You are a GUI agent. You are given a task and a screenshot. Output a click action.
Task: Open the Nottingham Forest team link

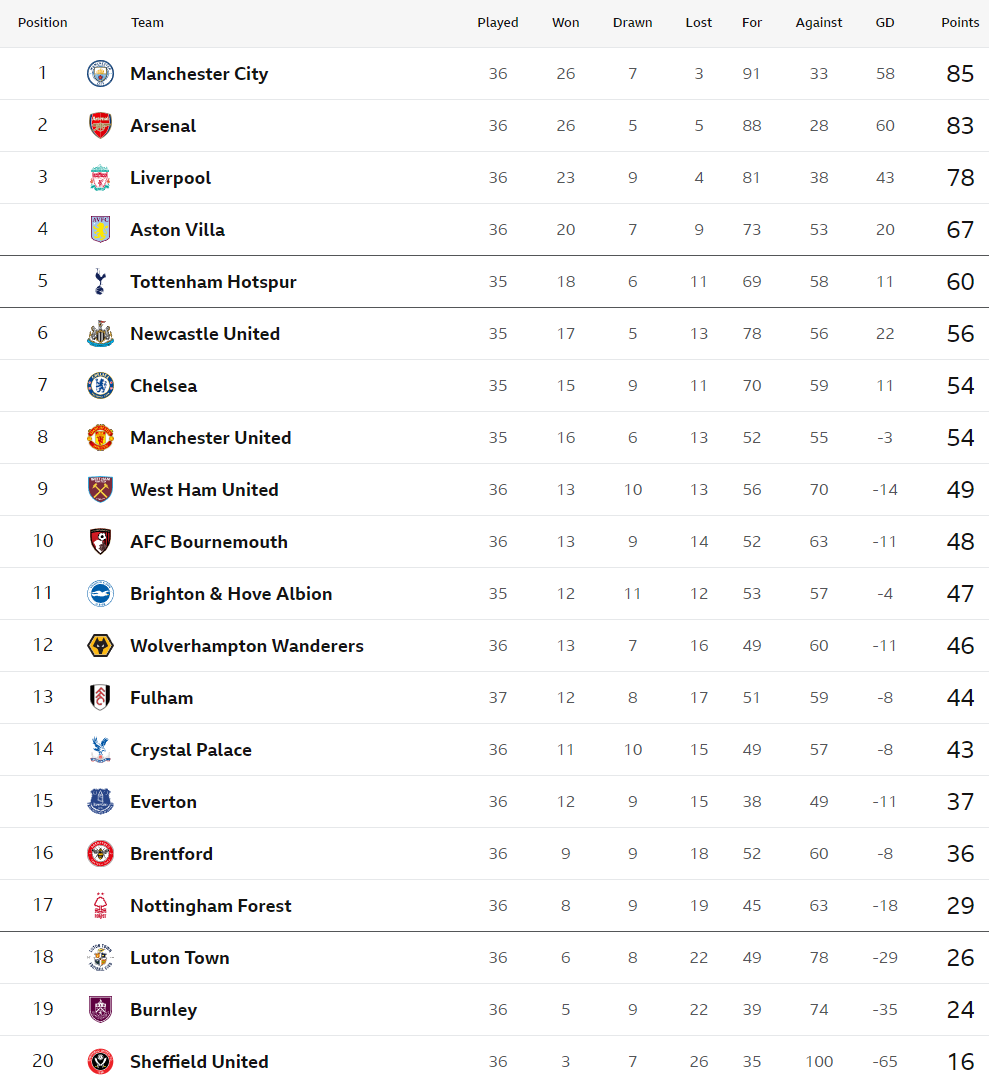211,906
